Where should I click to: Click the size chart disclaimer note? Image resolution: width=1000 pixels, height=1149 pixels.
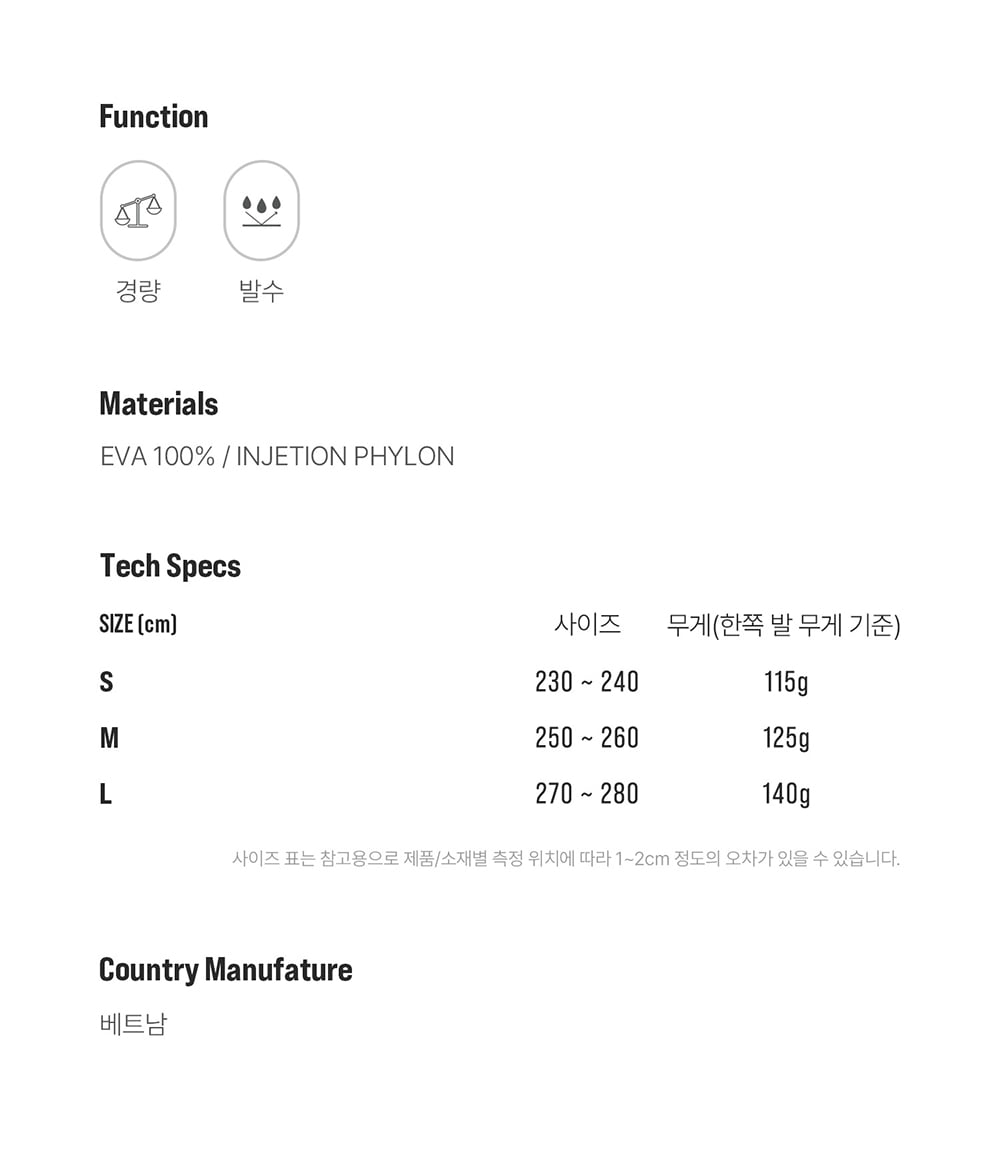[x=566, y=858]
